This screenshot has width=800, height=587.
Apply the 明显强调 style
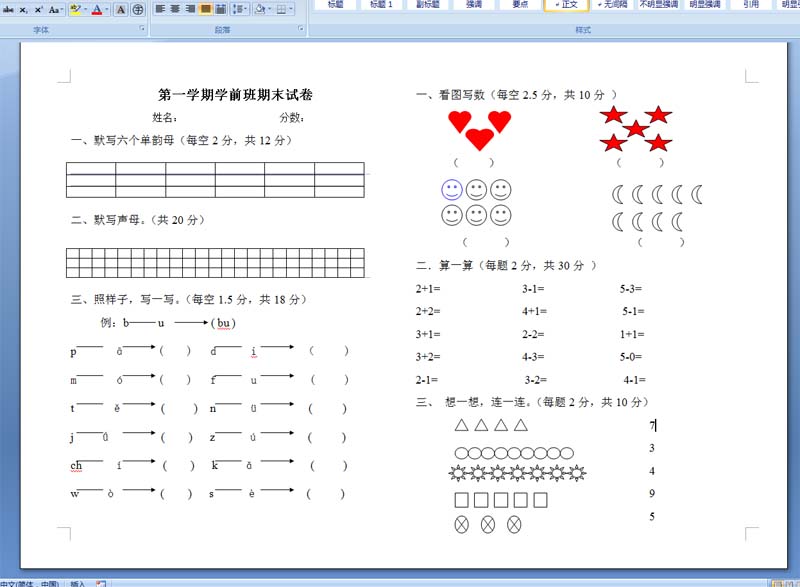coord(705,5)
